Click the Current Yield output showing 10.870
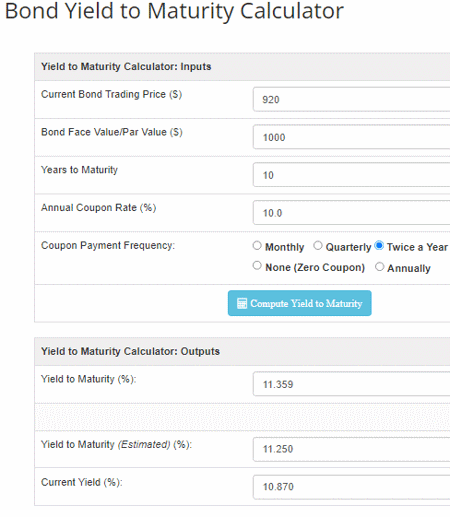The width and height of the screenshot is (450, 517). 351,487
